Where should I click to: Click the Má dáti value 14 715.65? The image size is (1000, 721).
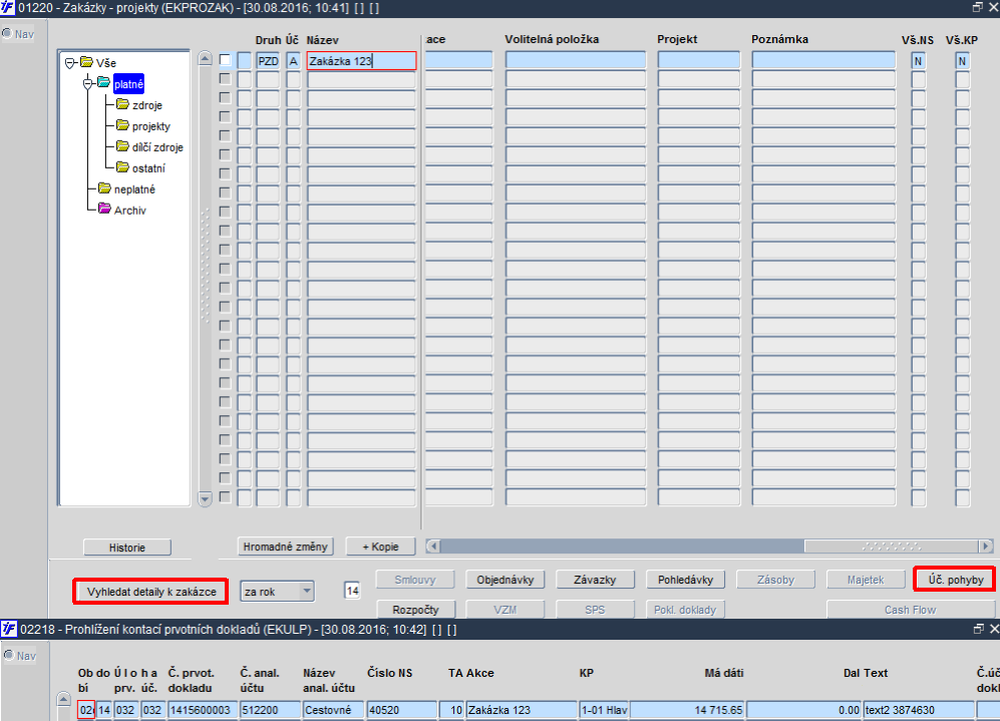[x=688, y=710]
